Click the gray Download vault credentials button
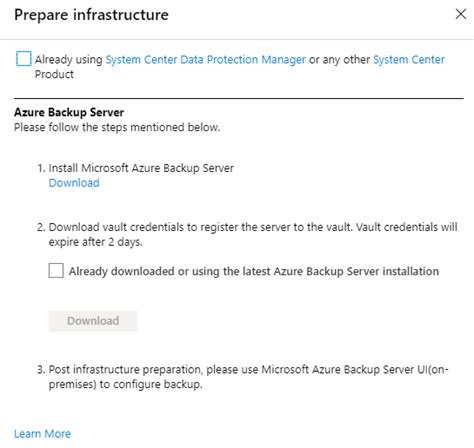Viewport: 474px width, 448px height. pyautogui.click(x=93, y=321)
